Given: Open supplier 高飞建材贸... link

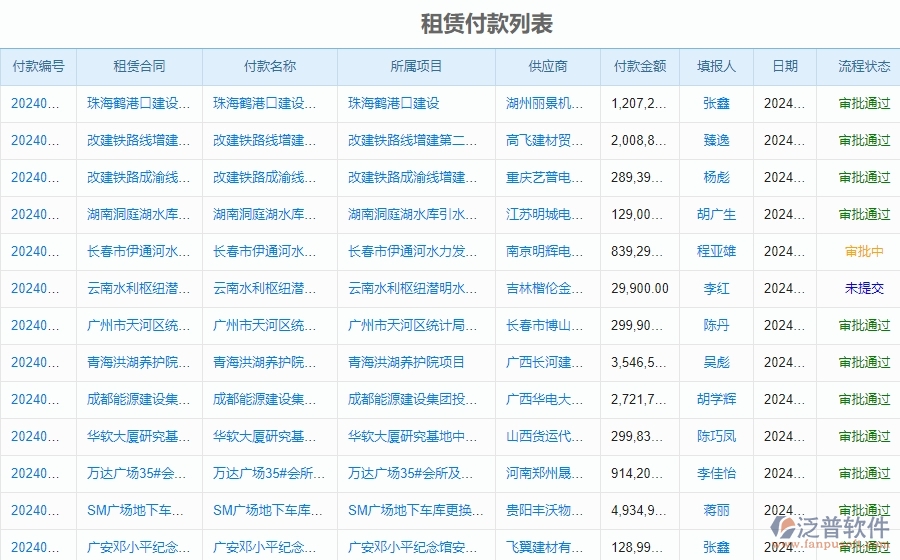Looking at the screenshot, I should pos(544,141).
